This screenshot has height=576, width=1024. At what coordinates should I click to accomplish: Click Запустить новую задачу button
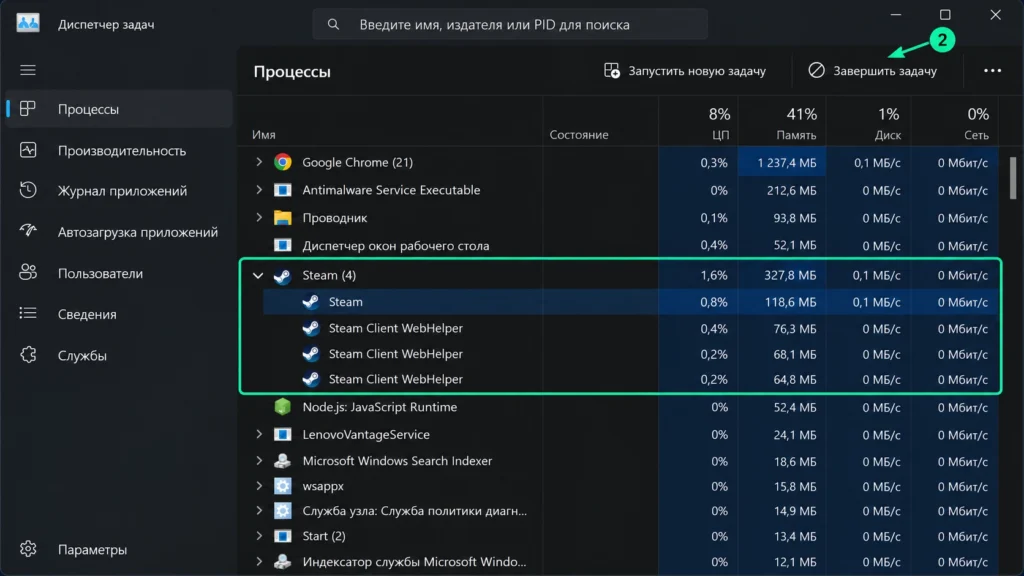pyautogui.click(x=684, y=71)
